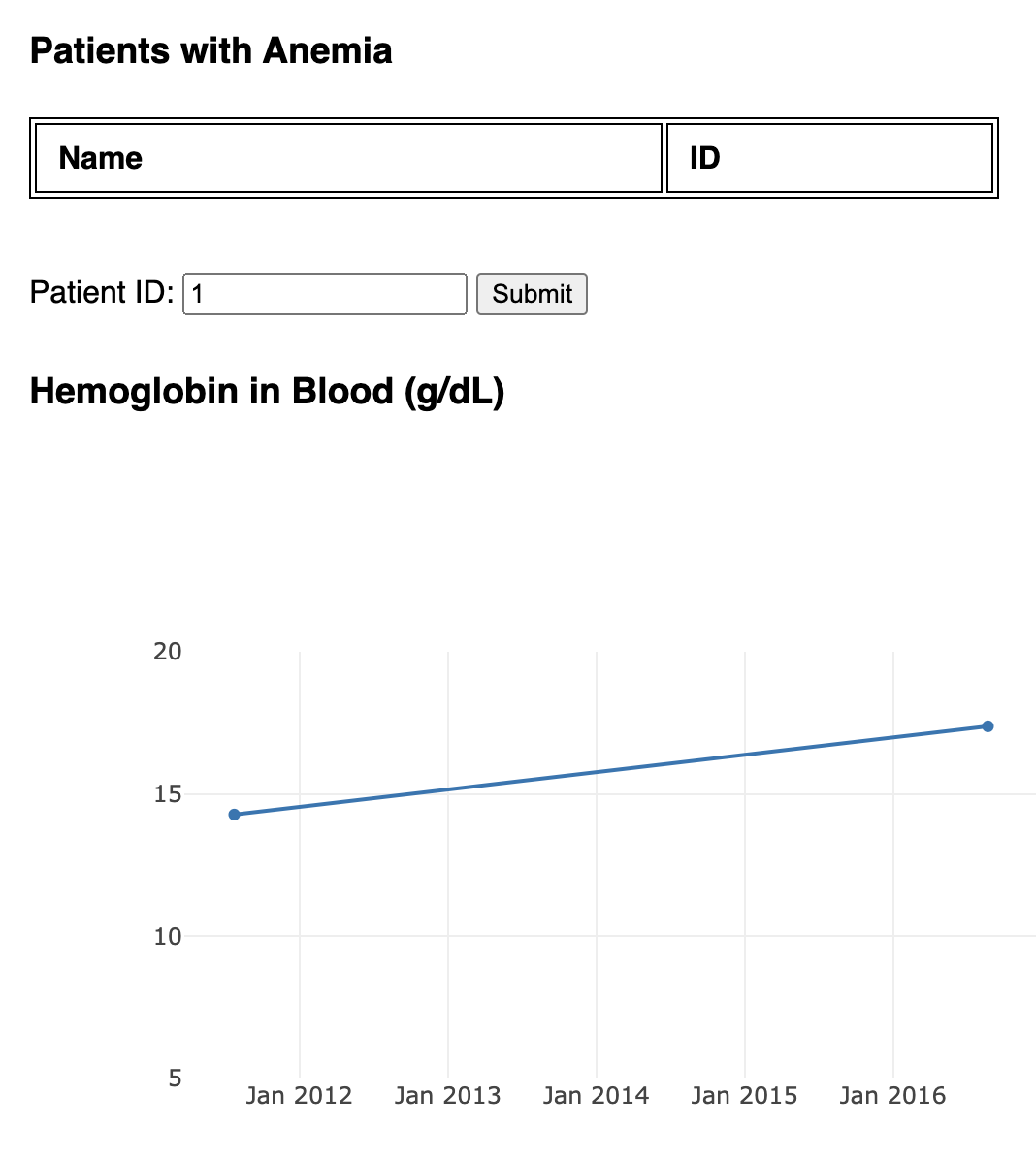Click the Patient ID text label
This screenshot has width=1036, height=1158.
102,293
